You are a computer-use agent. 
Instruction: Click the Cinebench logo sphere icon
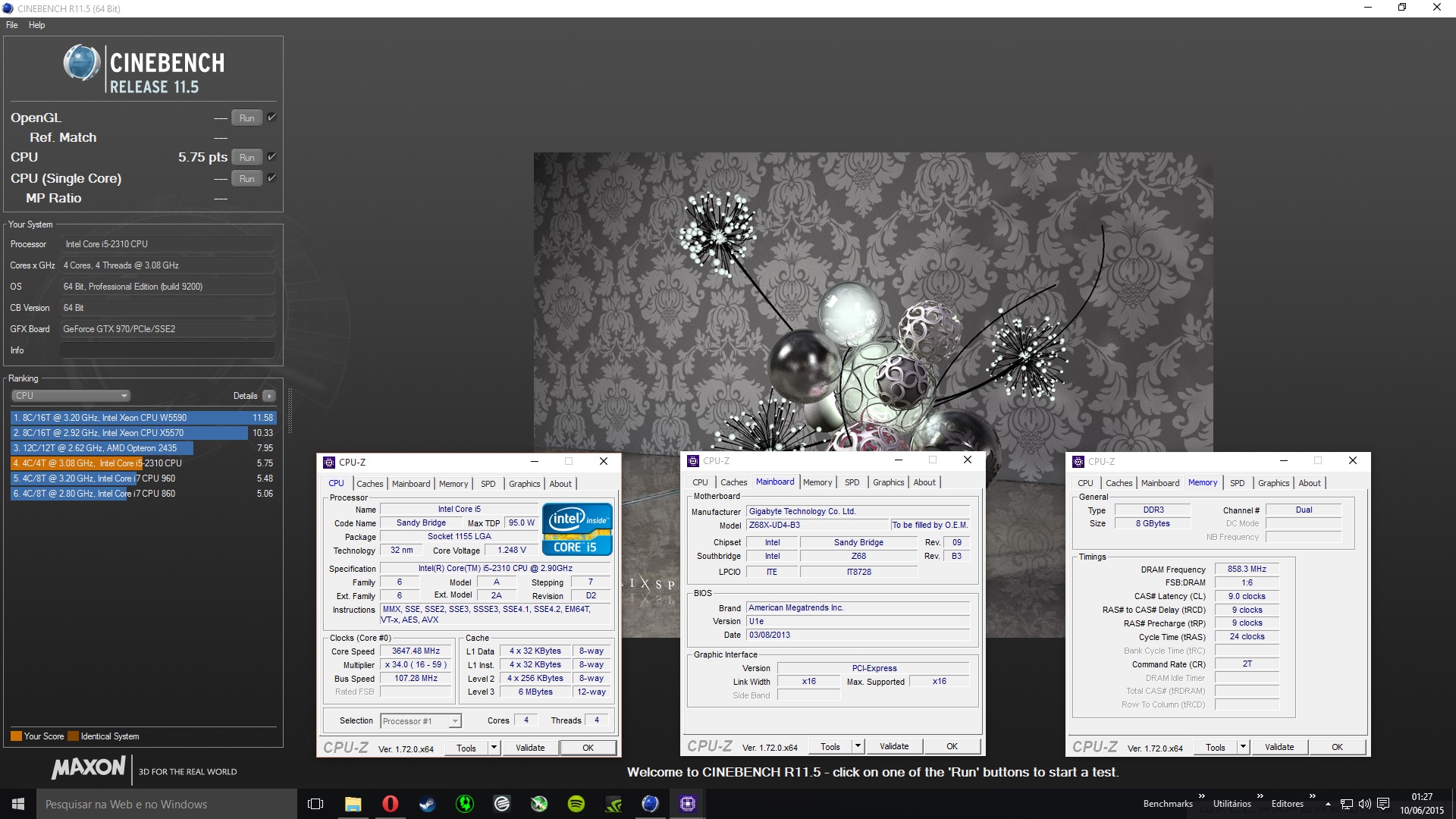(82, 63)
